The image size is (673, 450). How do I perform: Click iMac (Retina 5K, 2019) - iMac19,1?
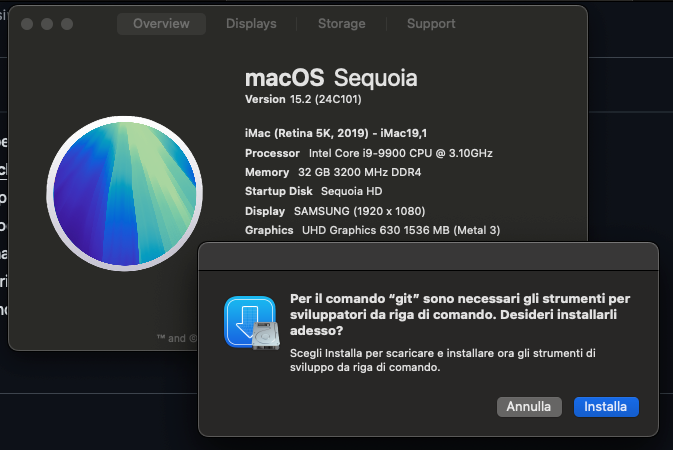(x=336, y=133)
